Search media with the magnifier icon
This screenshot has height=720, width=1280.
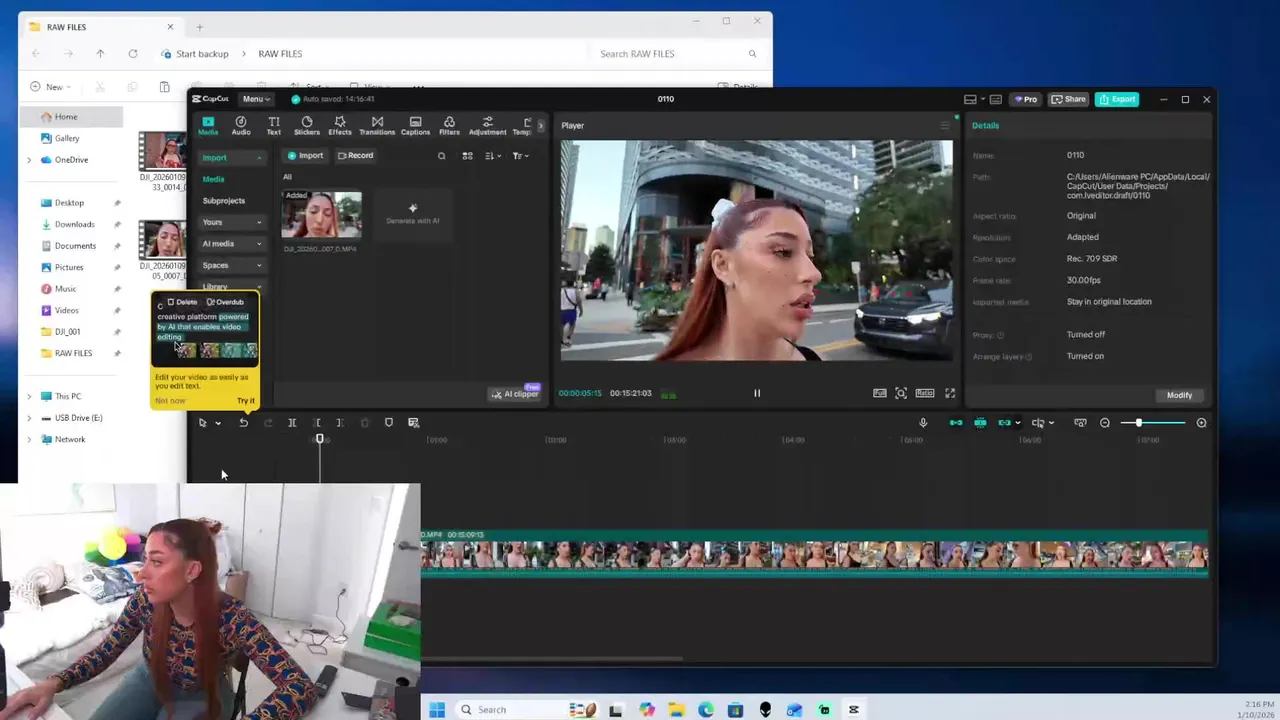click(441, 156)
